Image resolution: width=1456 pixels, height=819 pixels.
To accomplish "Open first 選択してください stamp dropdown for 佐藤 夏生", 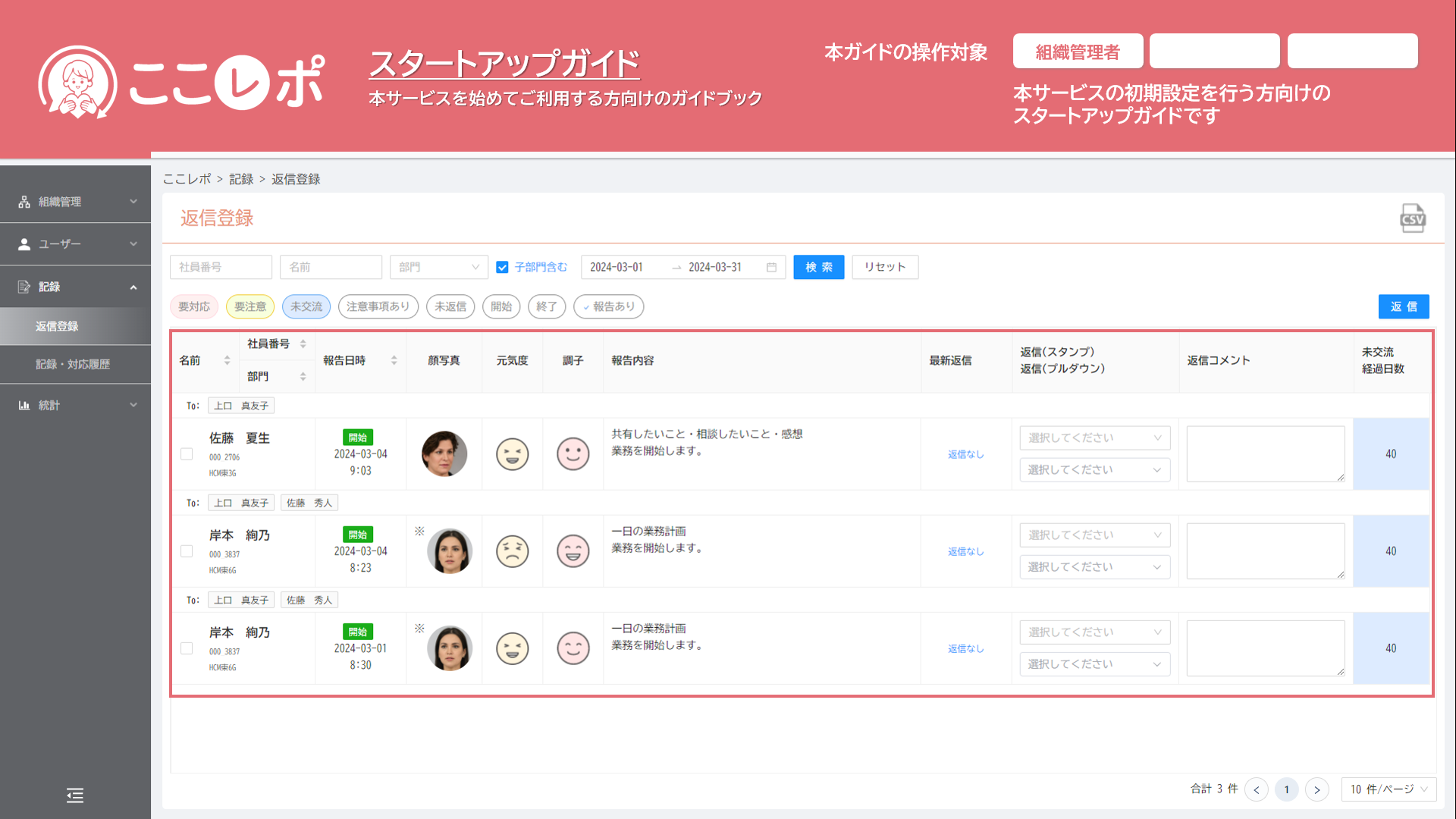I will click(1094, 438).
